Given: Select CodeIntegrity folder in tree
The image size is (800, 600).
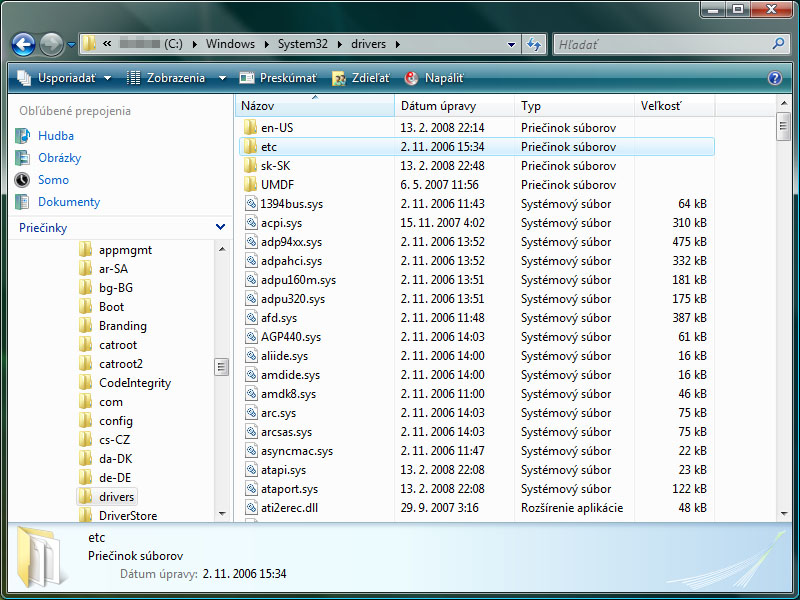Looking at the screenshot, I should pyautogui.click(x=135, y=383).
